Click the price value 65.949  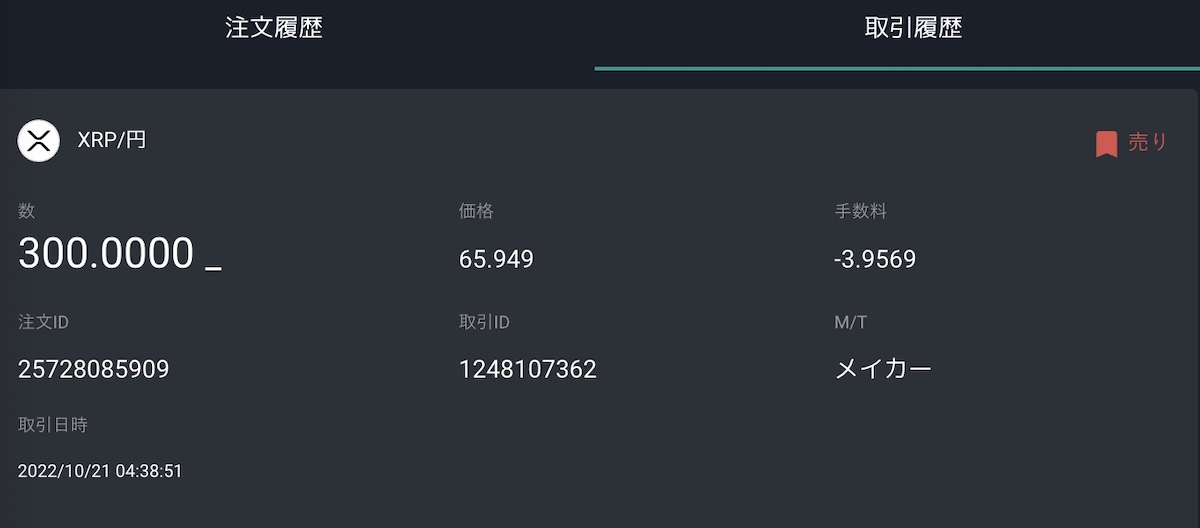496,260
